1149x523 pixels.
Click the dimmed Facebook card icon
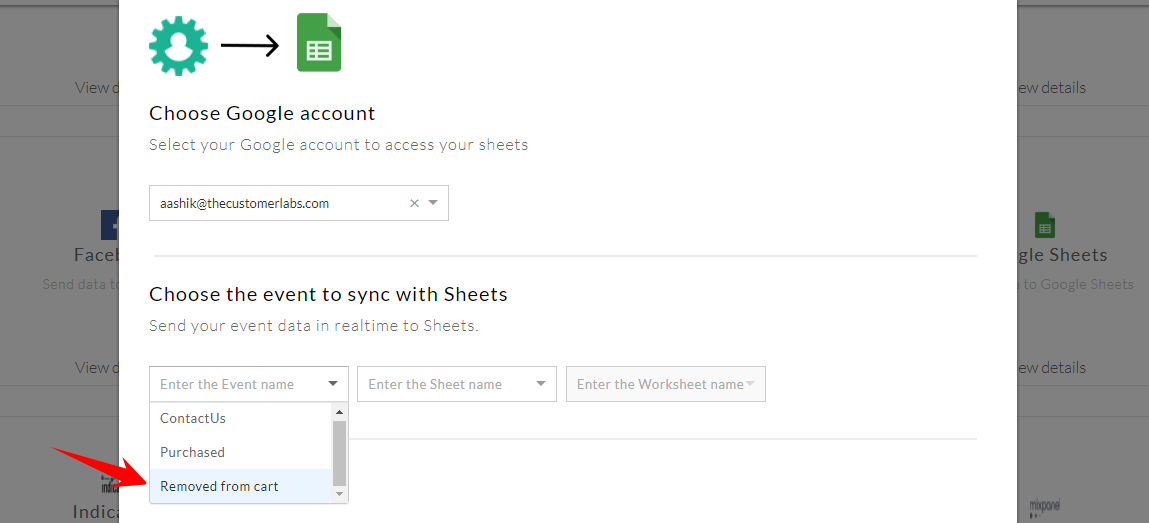(109, 224)
